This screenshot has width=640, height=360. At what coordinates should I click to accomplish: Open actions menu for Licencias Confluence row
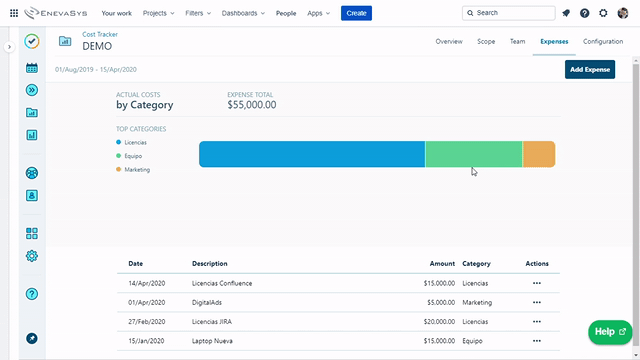pos(537,283)
